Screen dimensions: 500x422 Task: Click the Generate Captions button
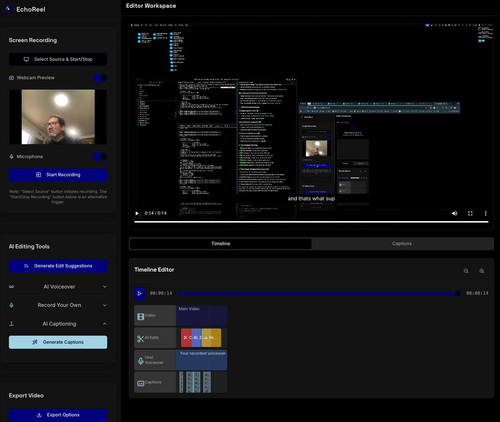[x=58, y=342]
